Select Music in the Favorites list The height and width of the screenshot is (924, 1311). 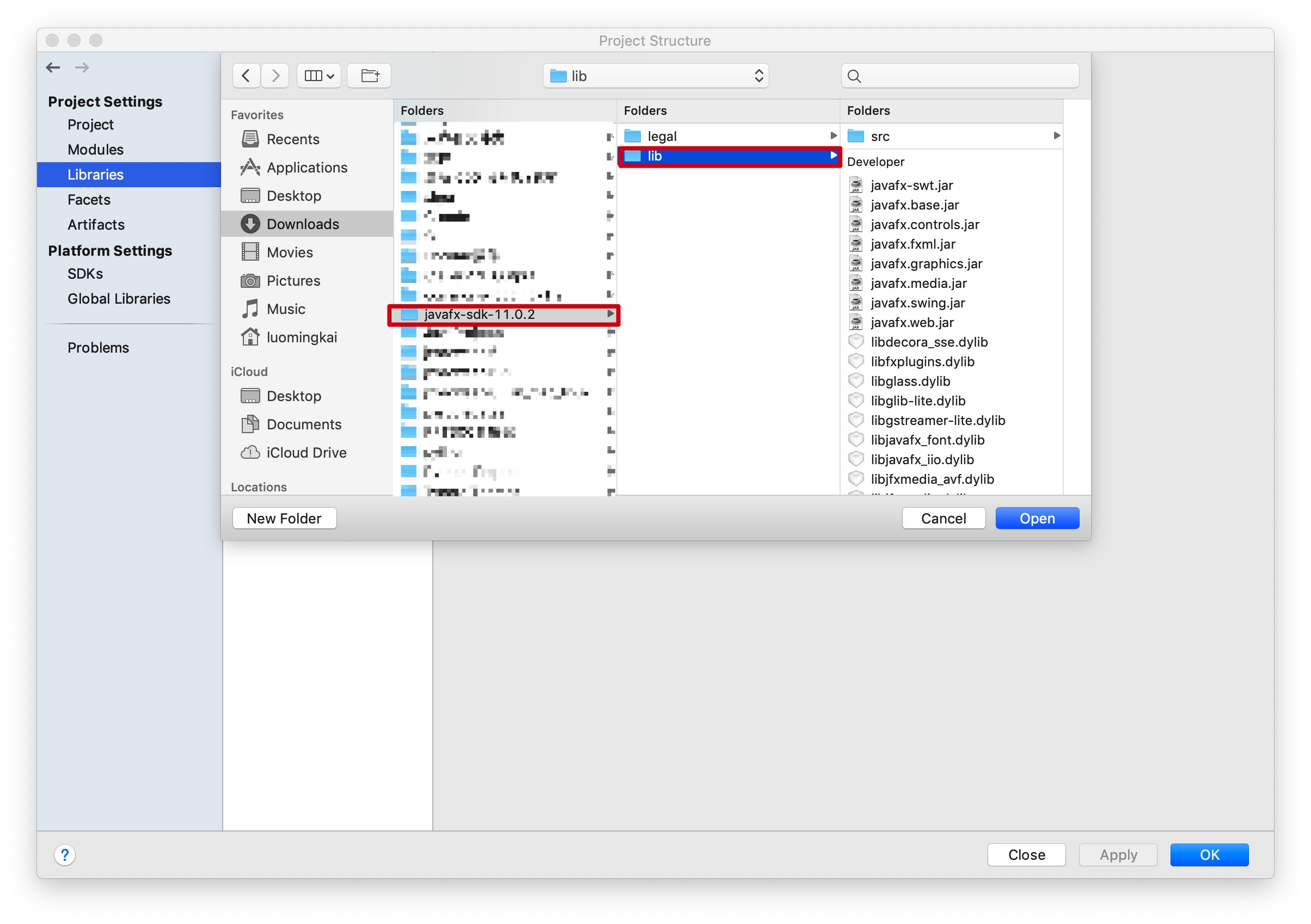coord(285,309)
